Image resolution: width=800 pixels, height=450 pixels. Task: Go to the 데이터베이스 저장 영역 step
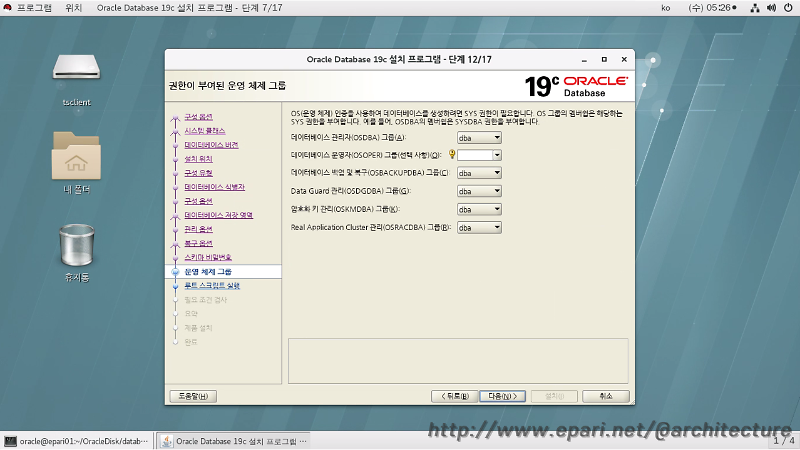[x=218, y=215]
